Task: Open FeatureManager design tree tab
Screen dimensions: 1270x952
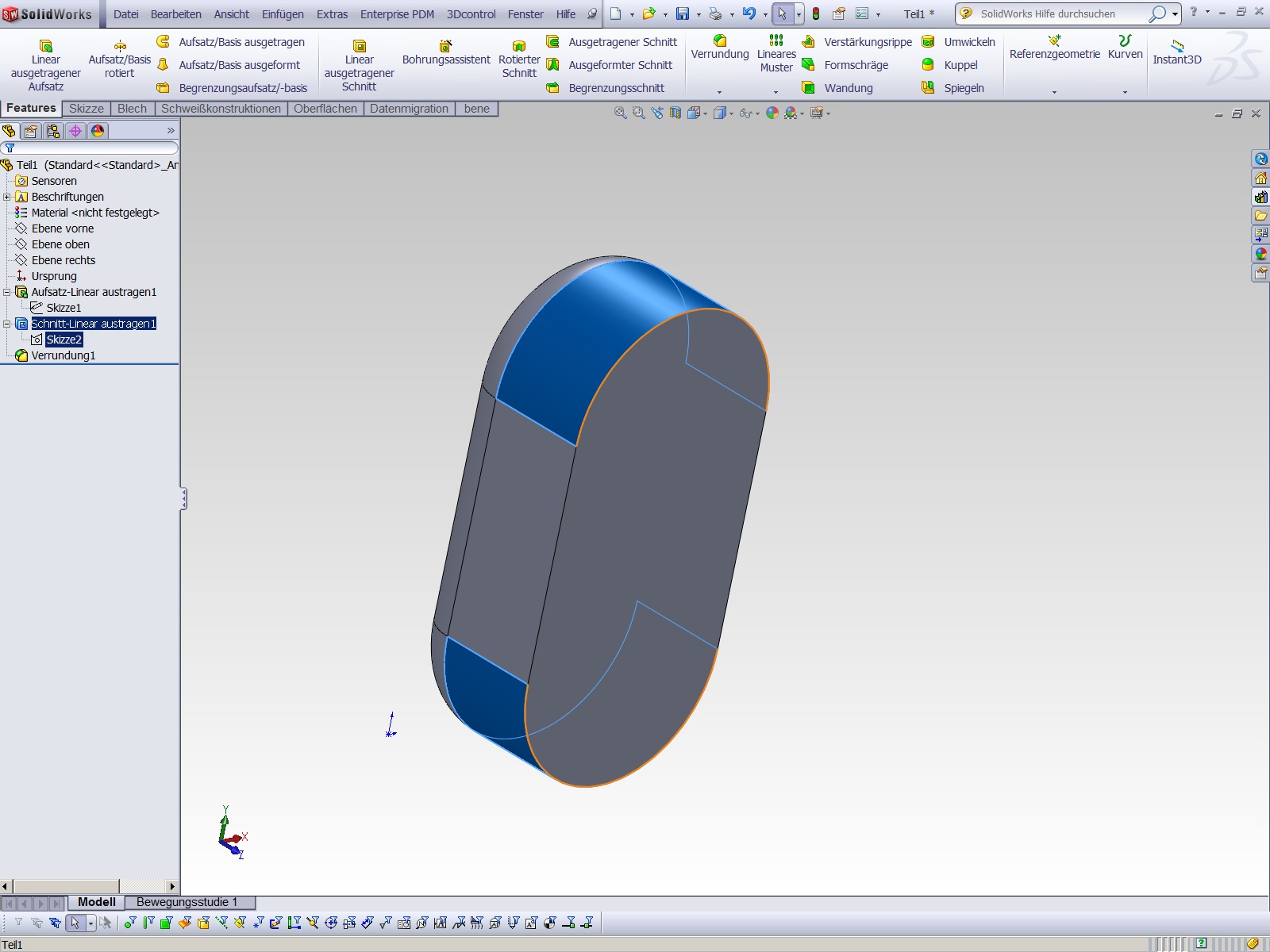Action: (10, 131)
